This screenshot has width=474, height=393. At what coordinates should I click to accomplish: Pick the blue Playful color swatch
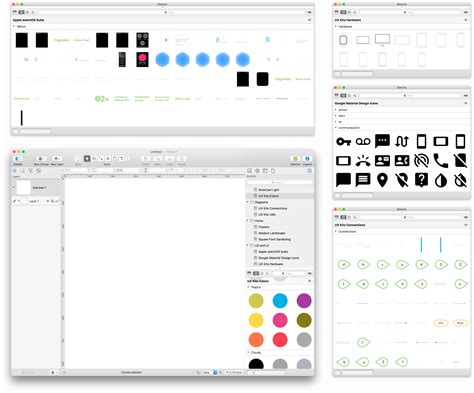(280, 300)
